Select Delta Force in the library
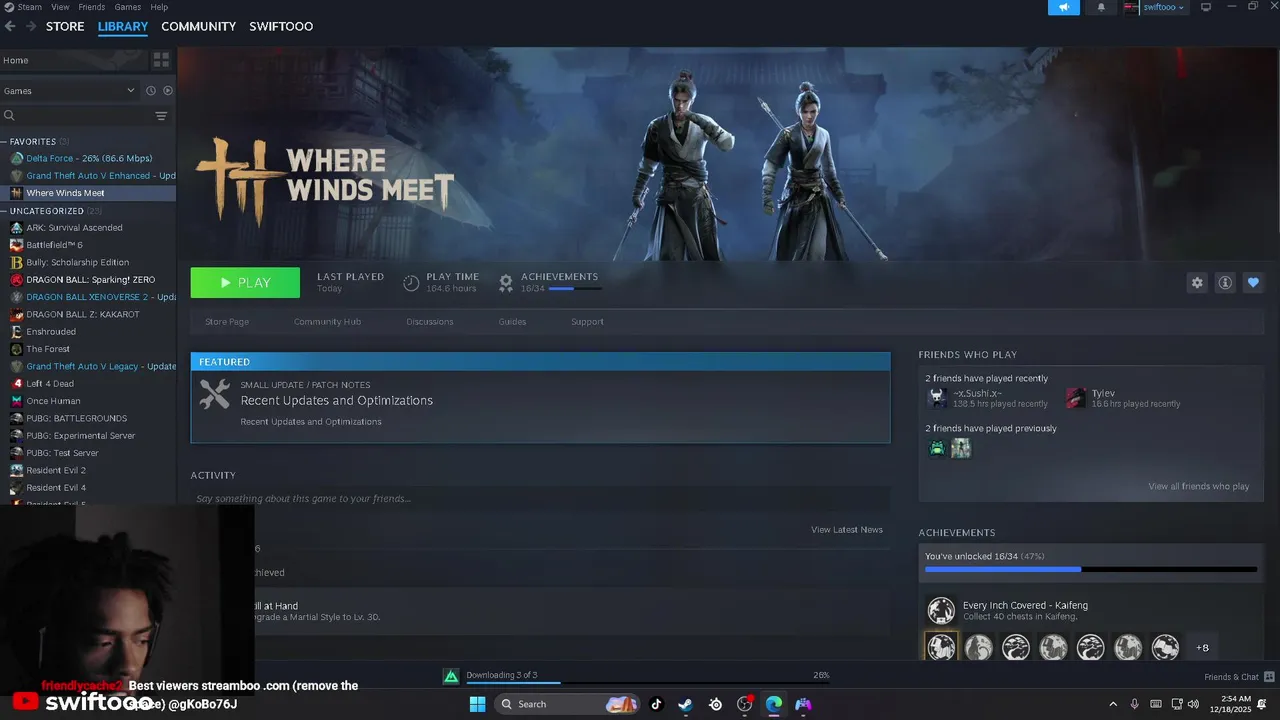Viewport: 1280px width, 720px height. (89, 158)
